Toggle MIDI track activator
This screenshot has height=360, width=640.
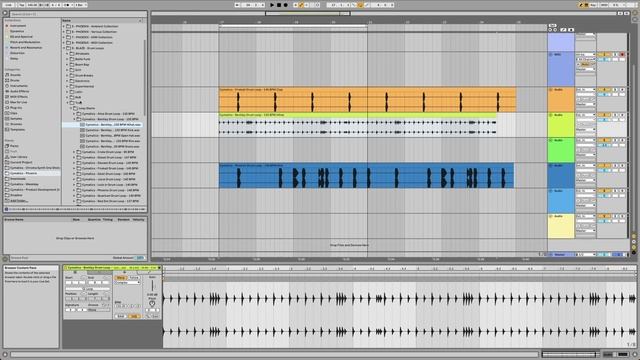(x=603, y=54)
